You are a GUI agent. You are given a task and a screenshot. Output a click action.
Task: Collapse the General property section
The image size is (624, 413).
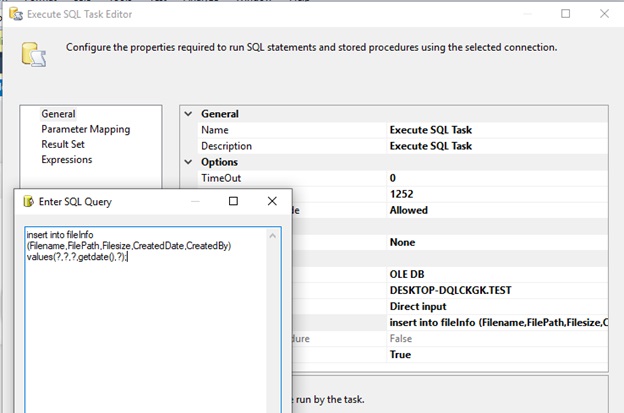[188, 114]
